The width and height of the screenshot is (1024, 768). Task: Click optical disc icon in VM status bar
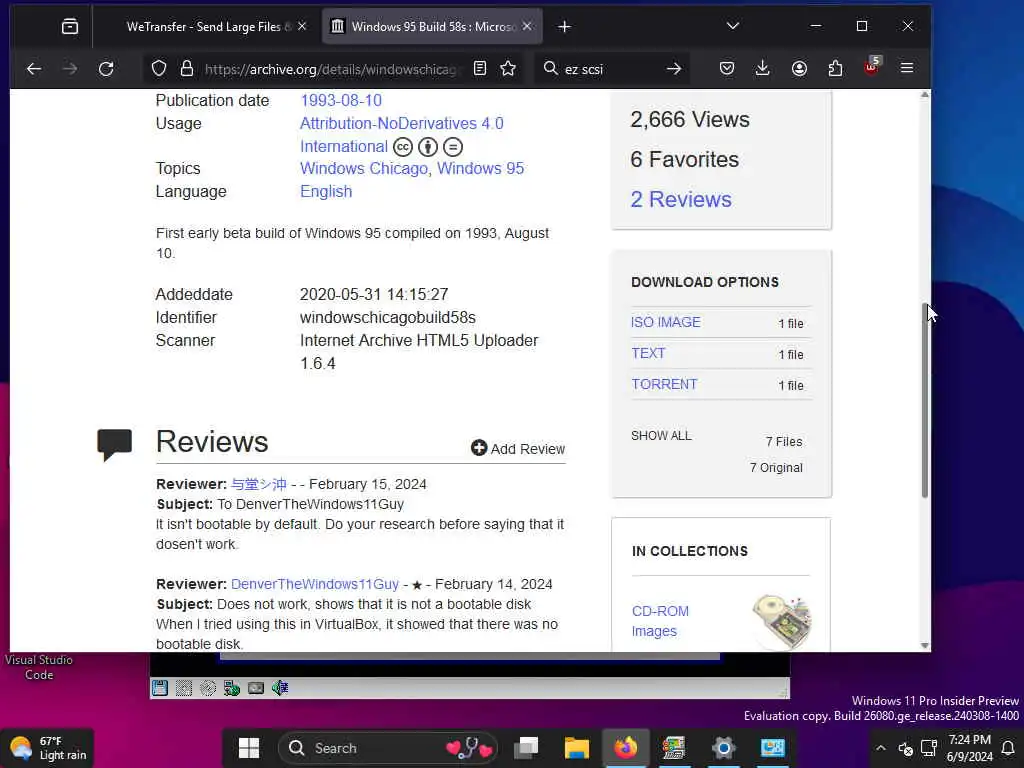[208, 688]
